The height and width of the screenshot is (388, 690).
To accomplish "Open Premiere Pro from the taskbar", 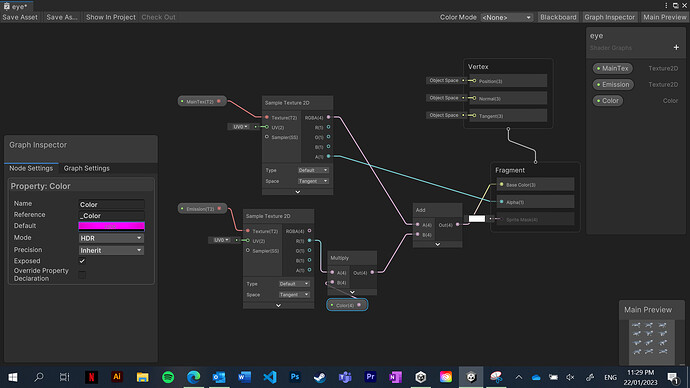I will [x=370, y=377].
